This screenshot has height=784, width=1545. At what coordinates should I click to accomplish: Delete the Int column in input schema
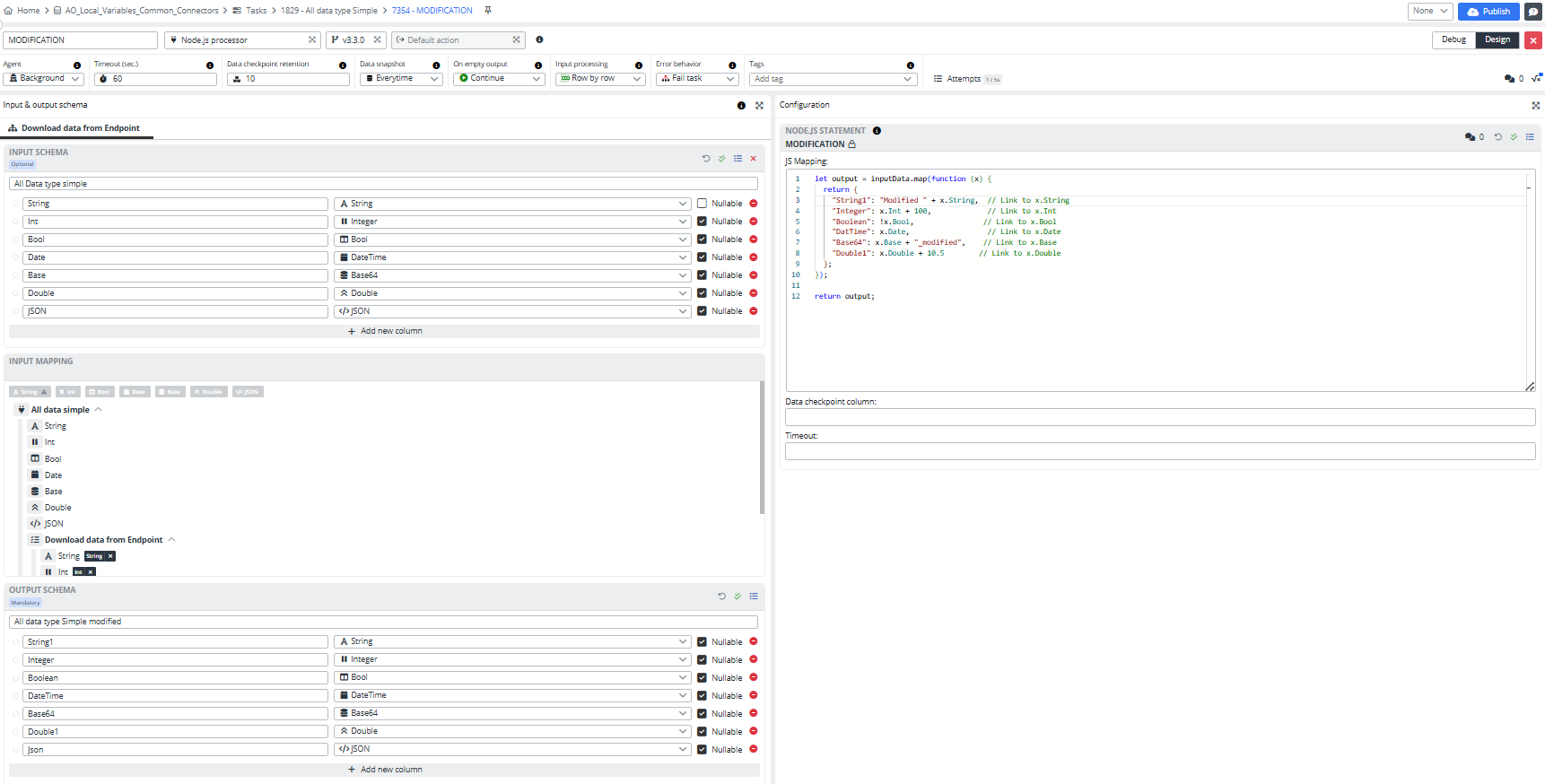pos(754,222)
